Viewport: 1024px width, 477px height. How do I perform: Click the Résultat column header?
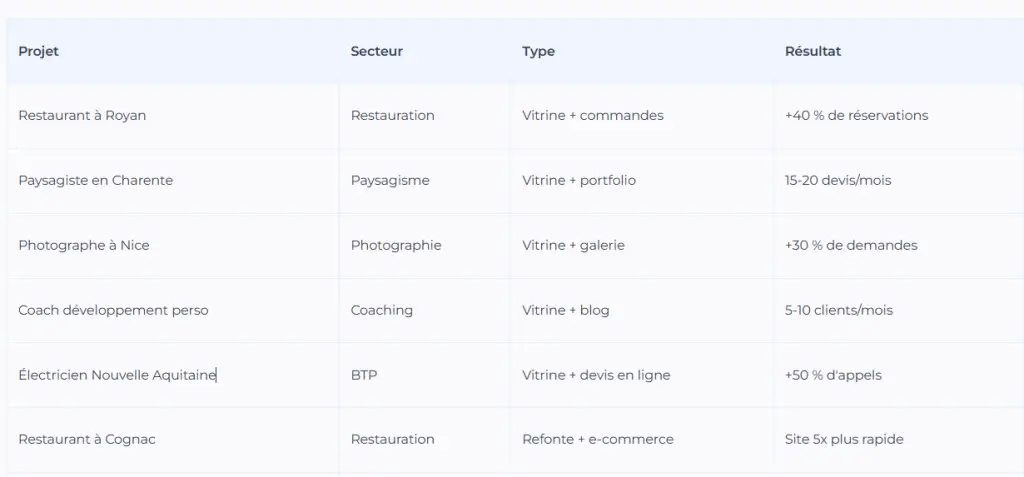click(812, 51)
